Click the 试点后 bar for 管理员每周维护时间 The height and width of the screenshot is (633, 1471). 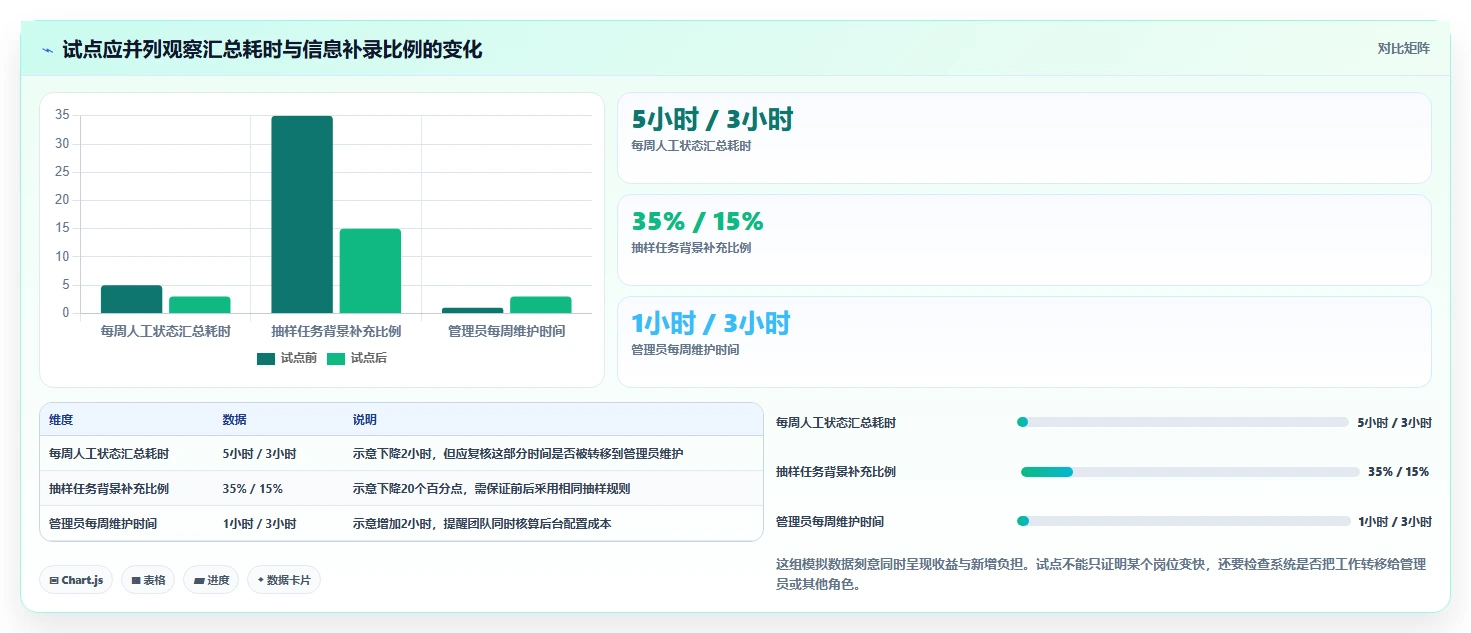tap(541, 305)
